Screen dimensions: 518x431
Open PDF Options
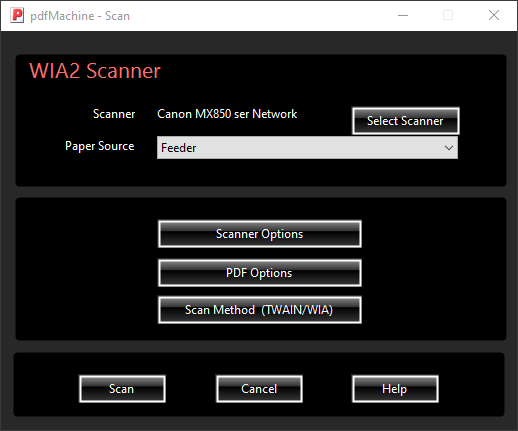(260, 273)
